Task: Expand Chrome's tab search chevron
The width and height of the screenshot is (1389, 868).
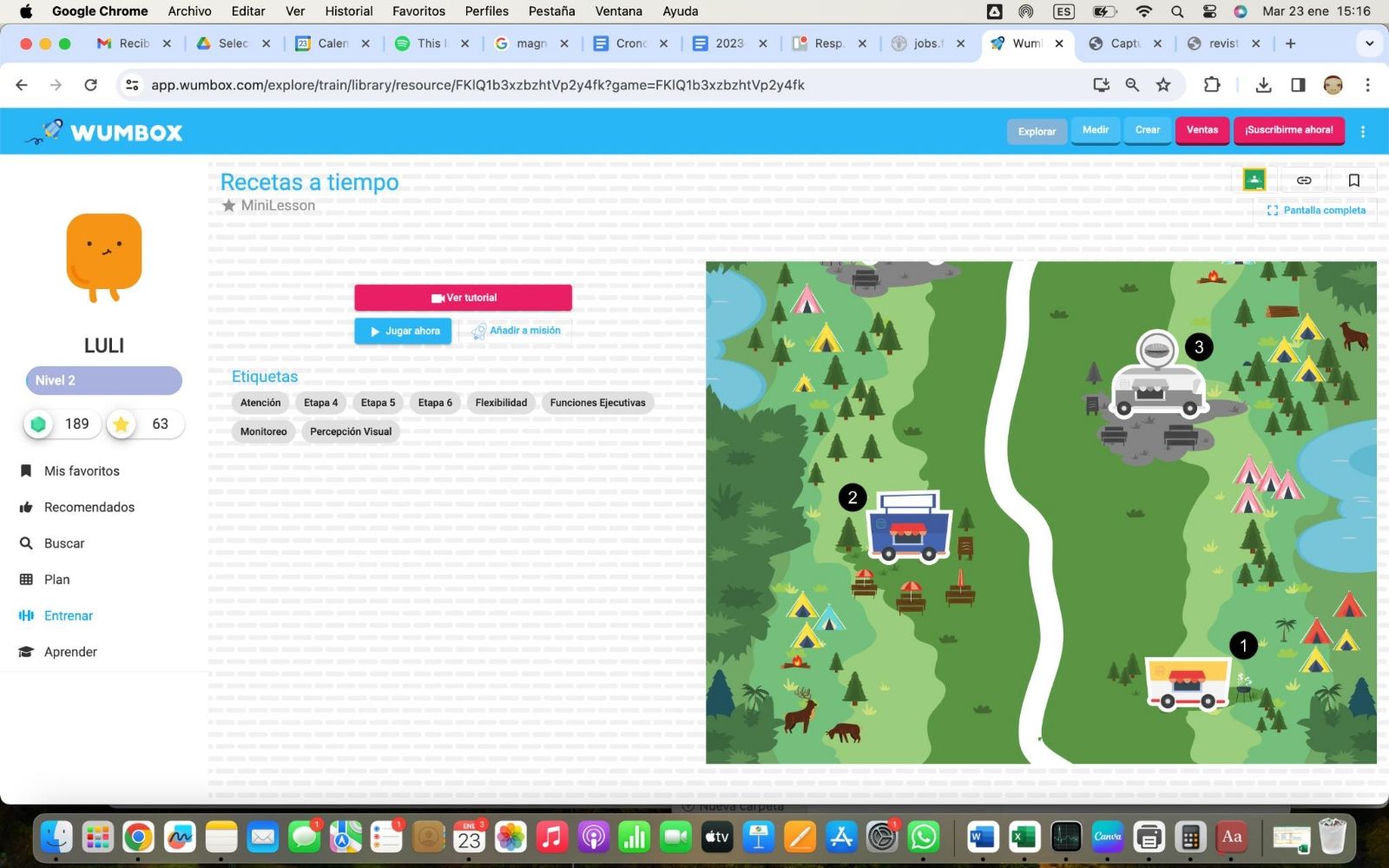Action: click(1369, 43)
